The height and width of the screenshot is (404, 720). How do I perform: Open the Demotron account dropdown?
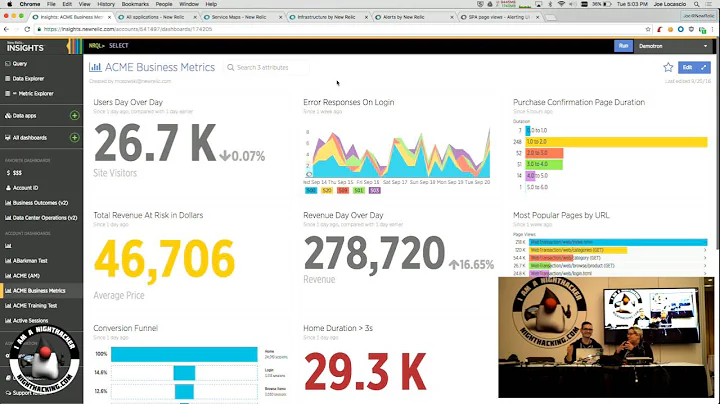point(673,46)
